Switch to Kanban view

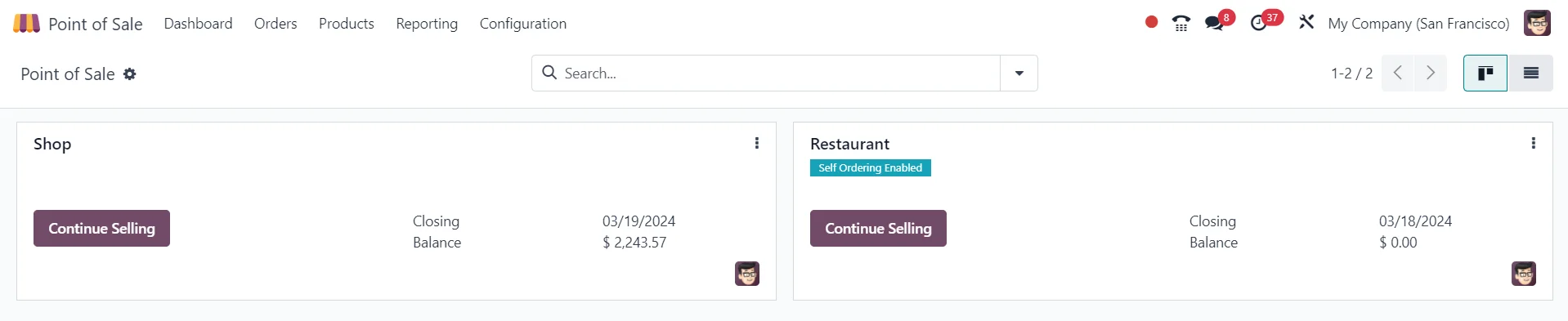coord(1485,74)
